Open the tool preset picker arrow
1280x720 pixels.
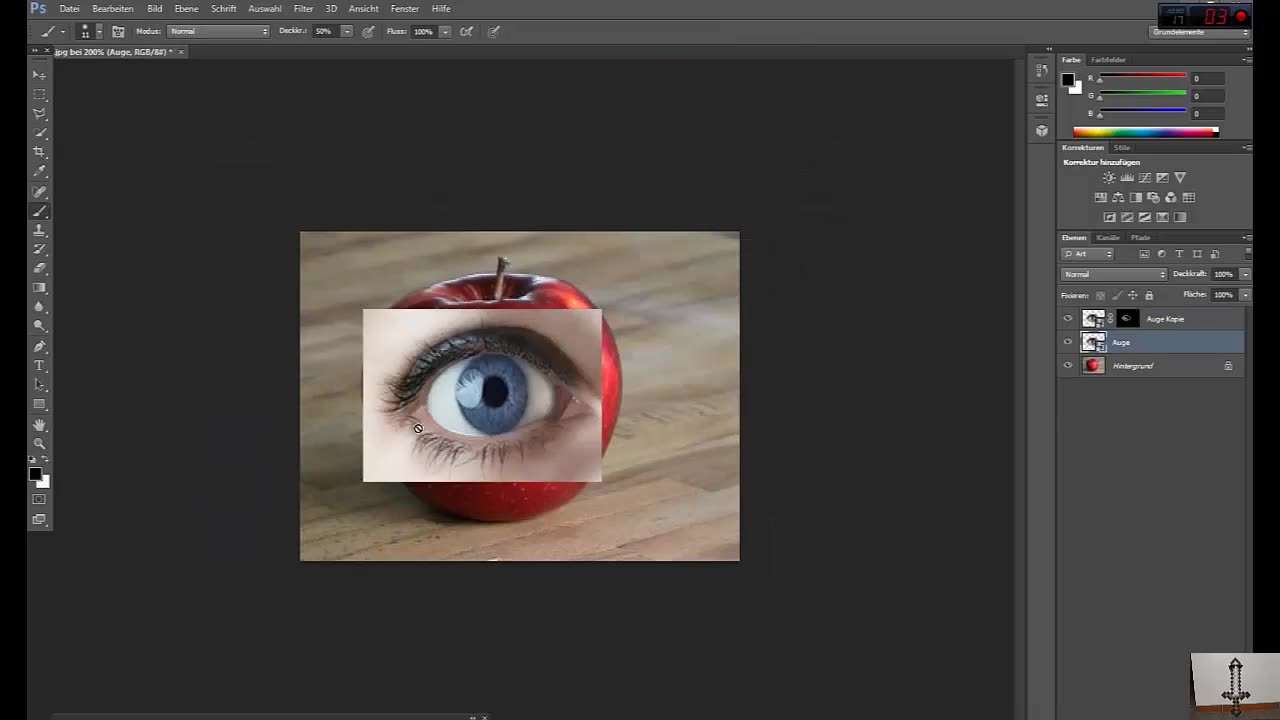point(62,32)
